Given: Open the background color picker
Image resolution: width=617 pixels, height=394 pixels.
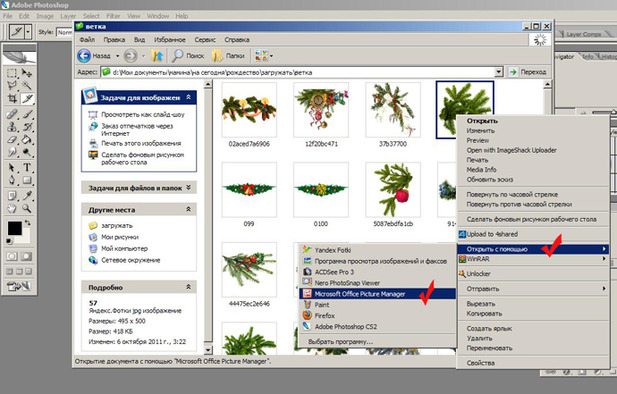Looking at the screenshot, I should click(x=26, y=239).
